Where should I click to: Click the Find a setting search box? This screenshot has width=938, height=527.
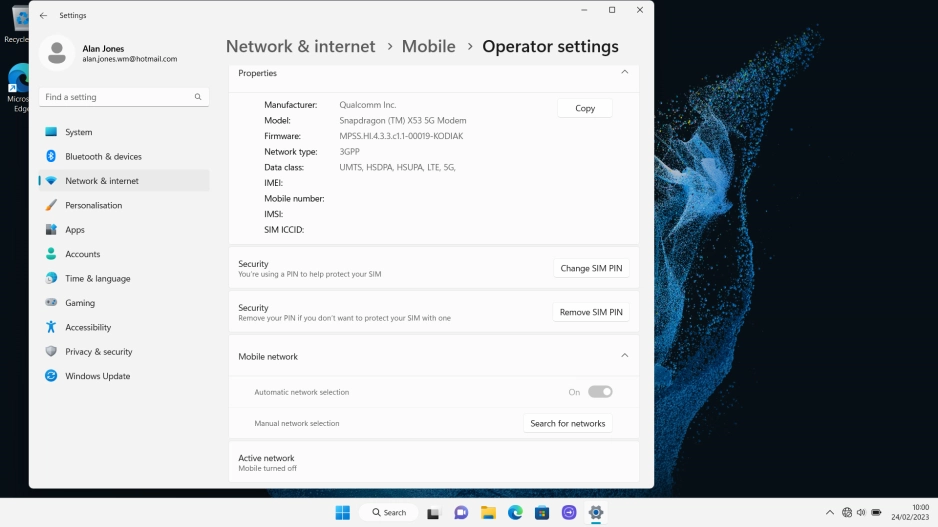(115, 97)
